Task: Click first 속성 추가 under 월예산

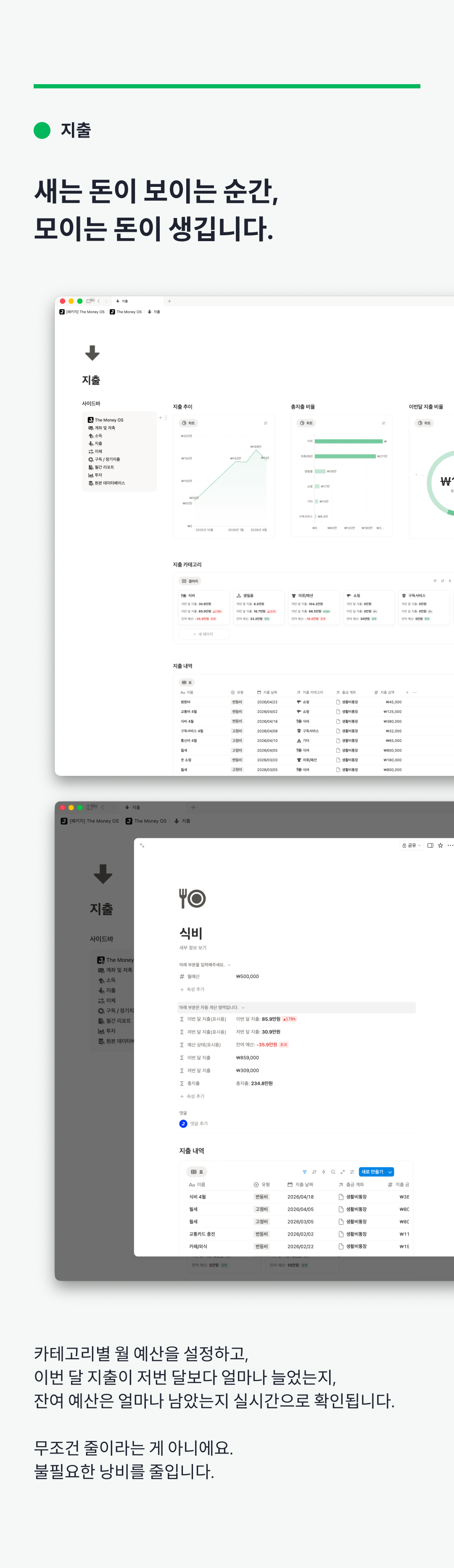Action: coord(192,989)
